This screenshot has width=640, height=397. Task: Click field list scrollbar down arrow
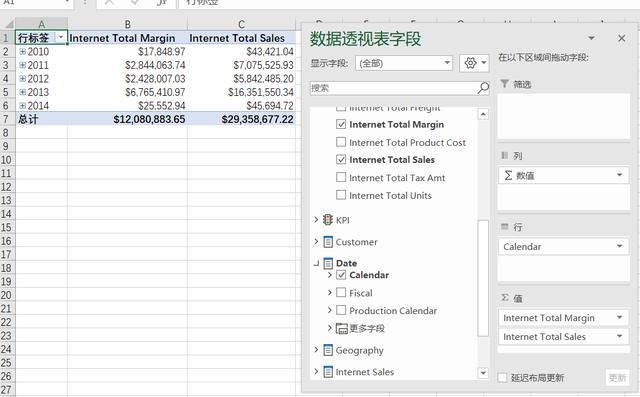pos(483,373)
